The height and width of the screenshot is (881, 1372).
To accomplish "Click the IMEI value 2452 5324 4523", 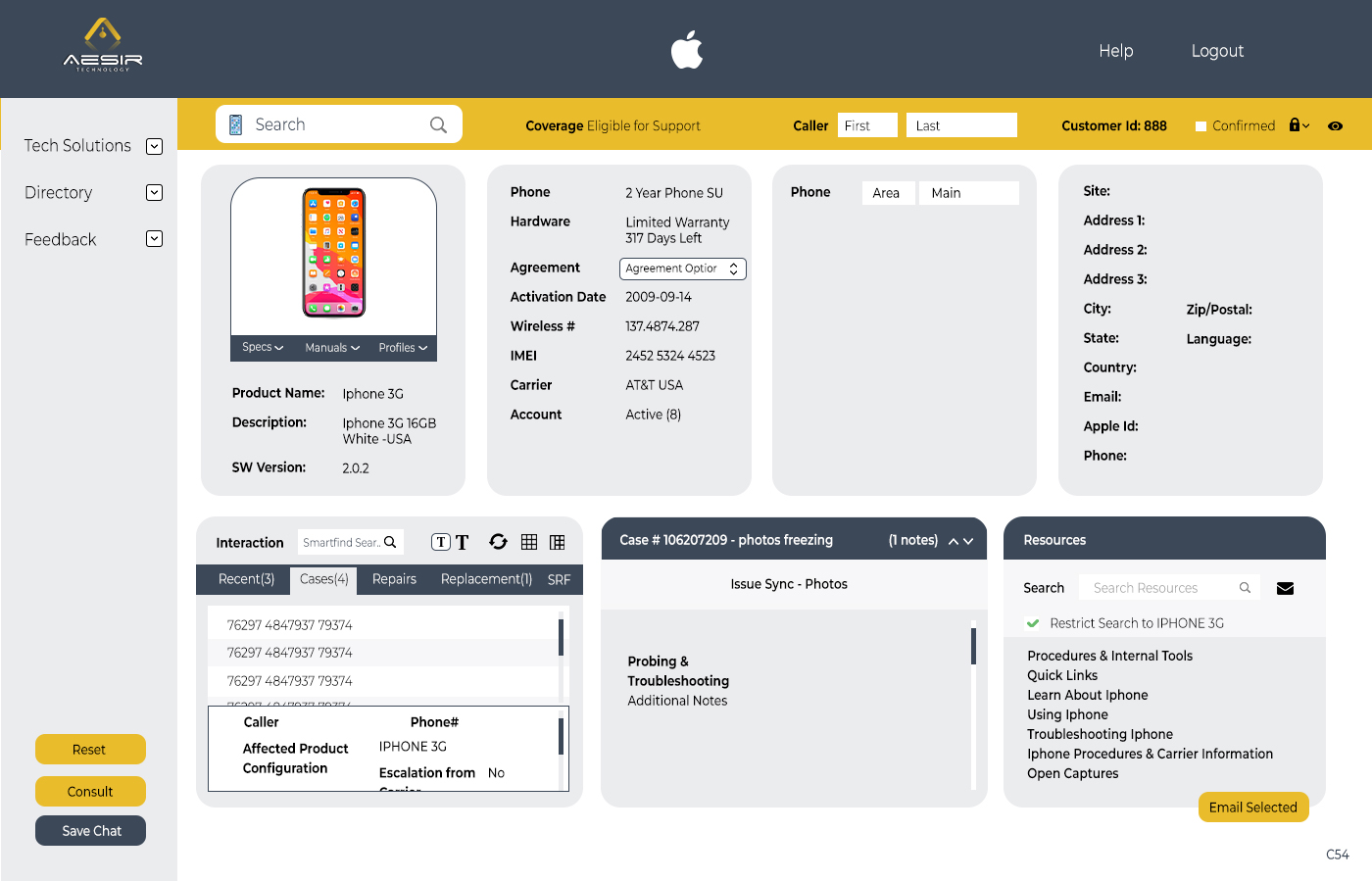I will (x=670, y=356).
